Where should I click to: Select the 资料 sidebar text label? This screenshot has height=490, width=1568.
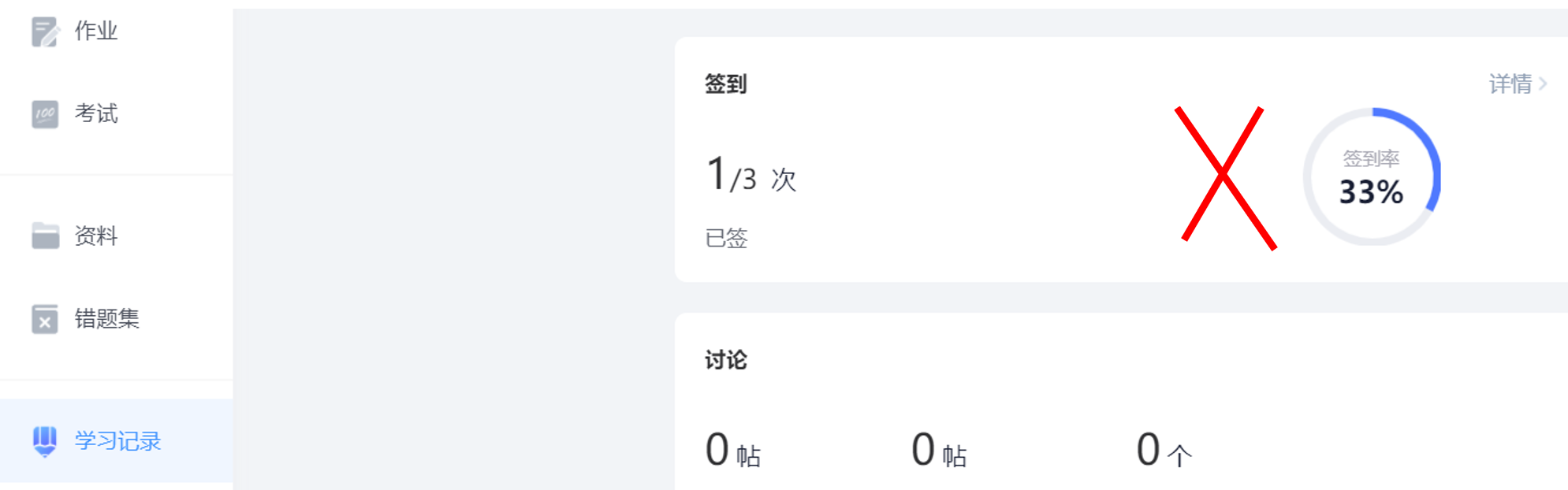tap(96, 236)
